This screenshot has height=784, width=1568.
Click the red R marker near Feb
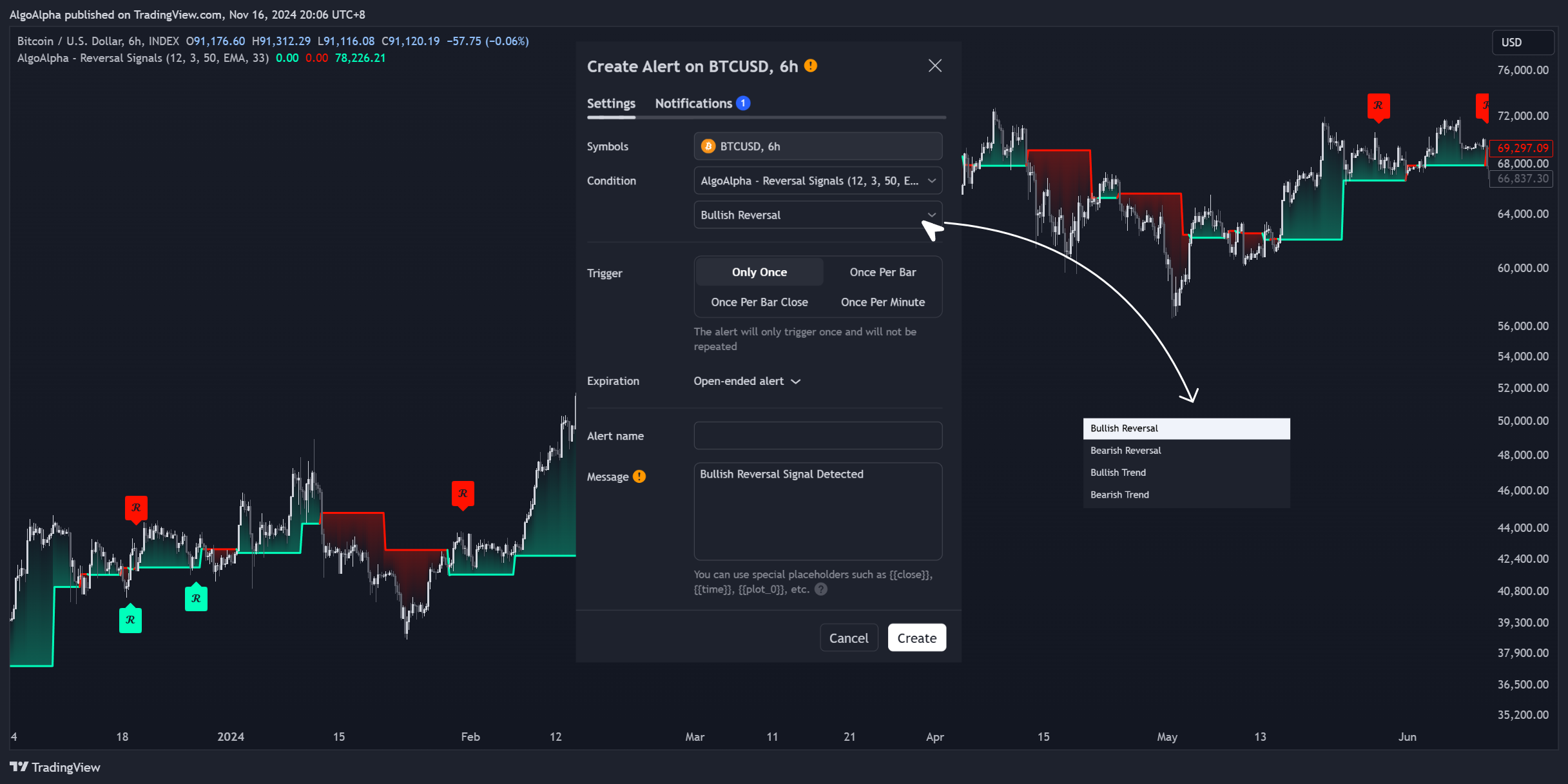(463, 495)
